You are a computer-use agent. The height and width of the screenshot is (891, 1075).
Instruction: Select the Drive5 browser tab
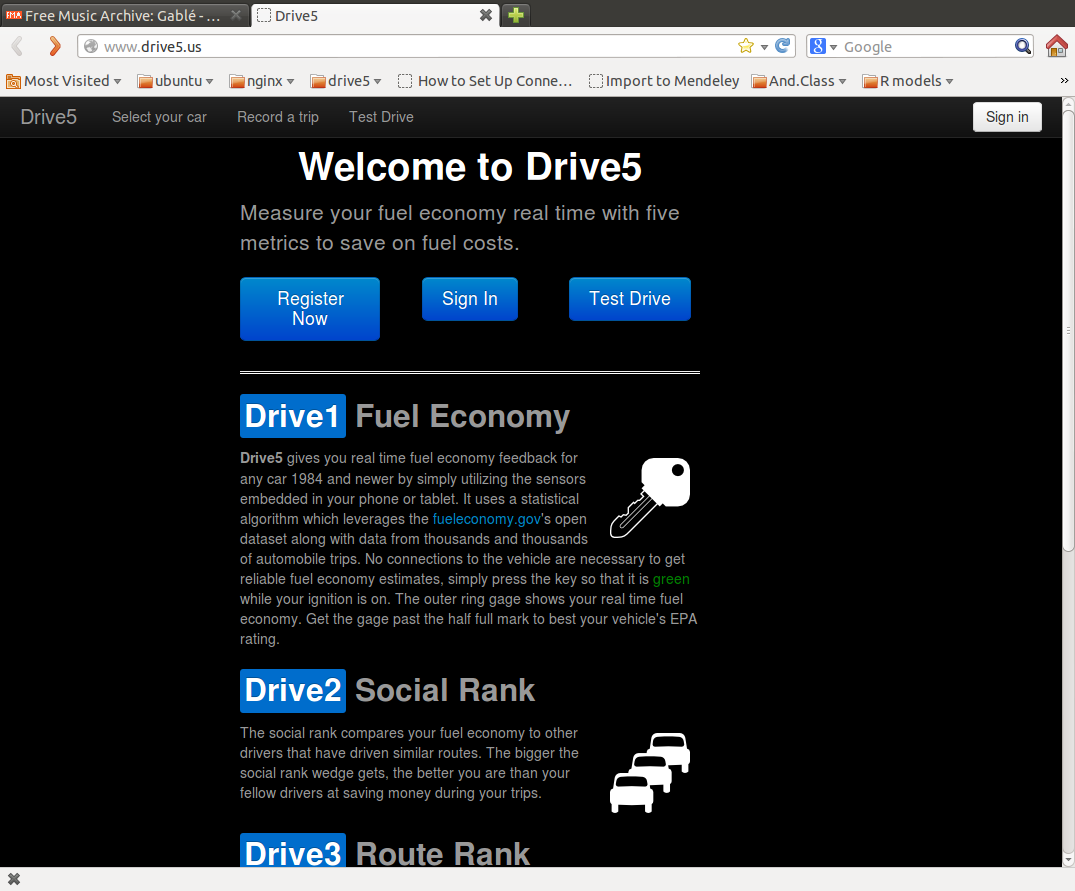point(374,15)
